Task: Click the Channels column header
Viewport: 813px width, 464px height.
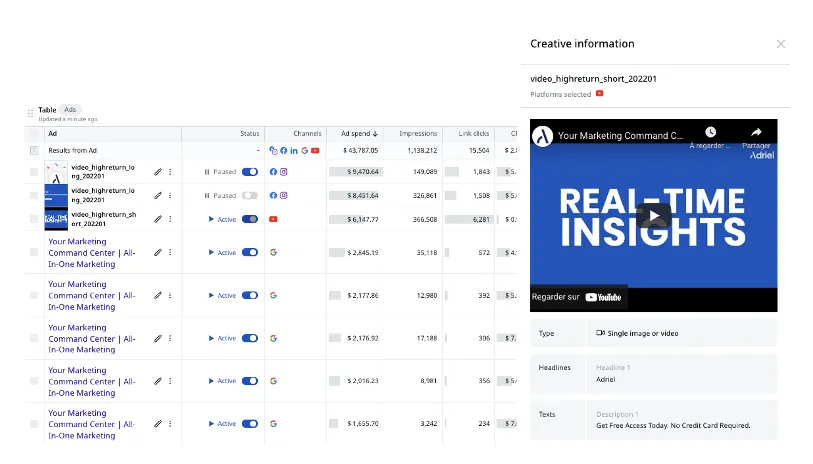Action: point(307,134)
